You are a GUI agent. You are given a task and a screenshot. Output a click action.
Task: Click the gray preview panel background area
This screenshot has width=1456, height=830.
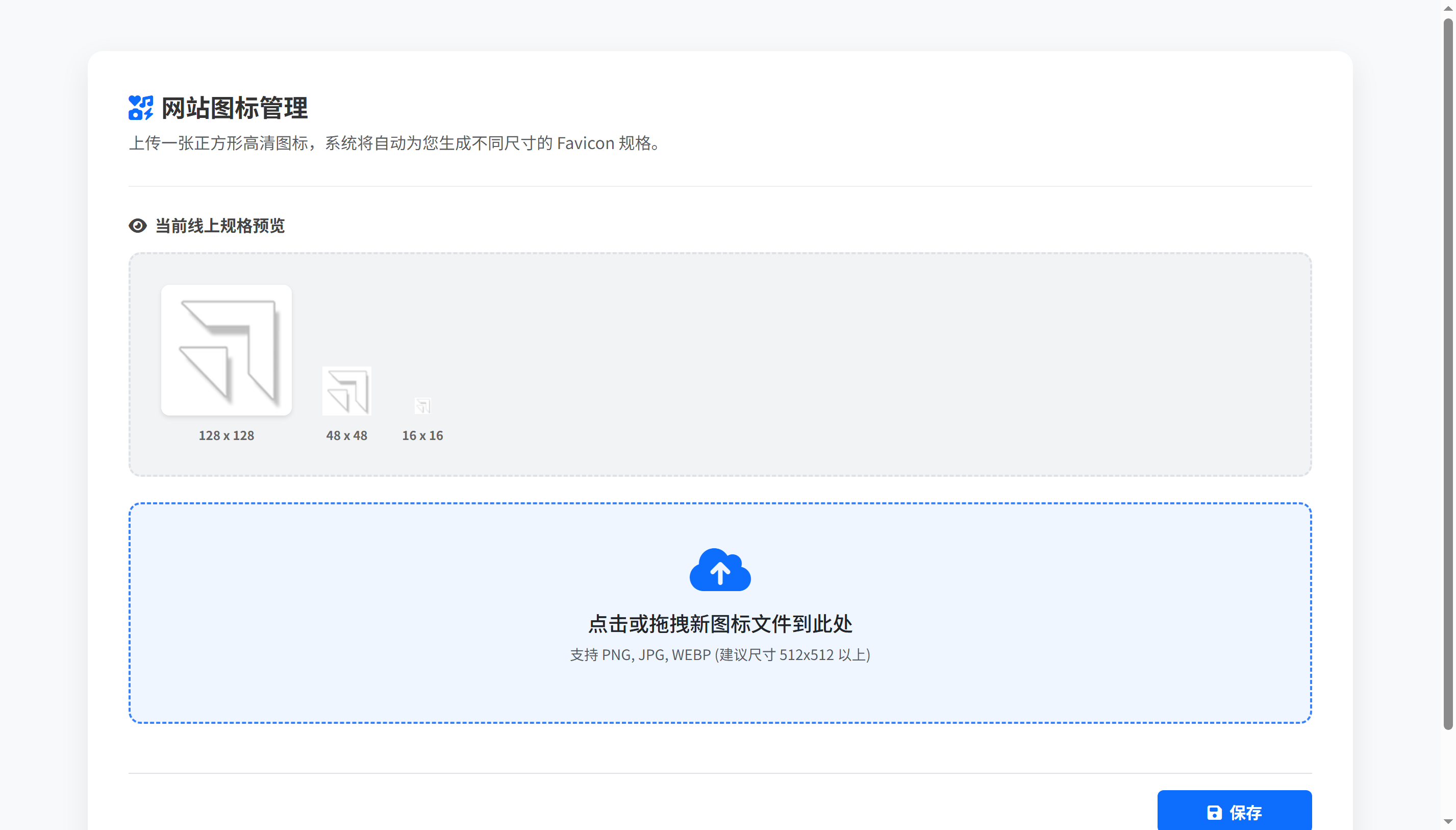(855, 365)
